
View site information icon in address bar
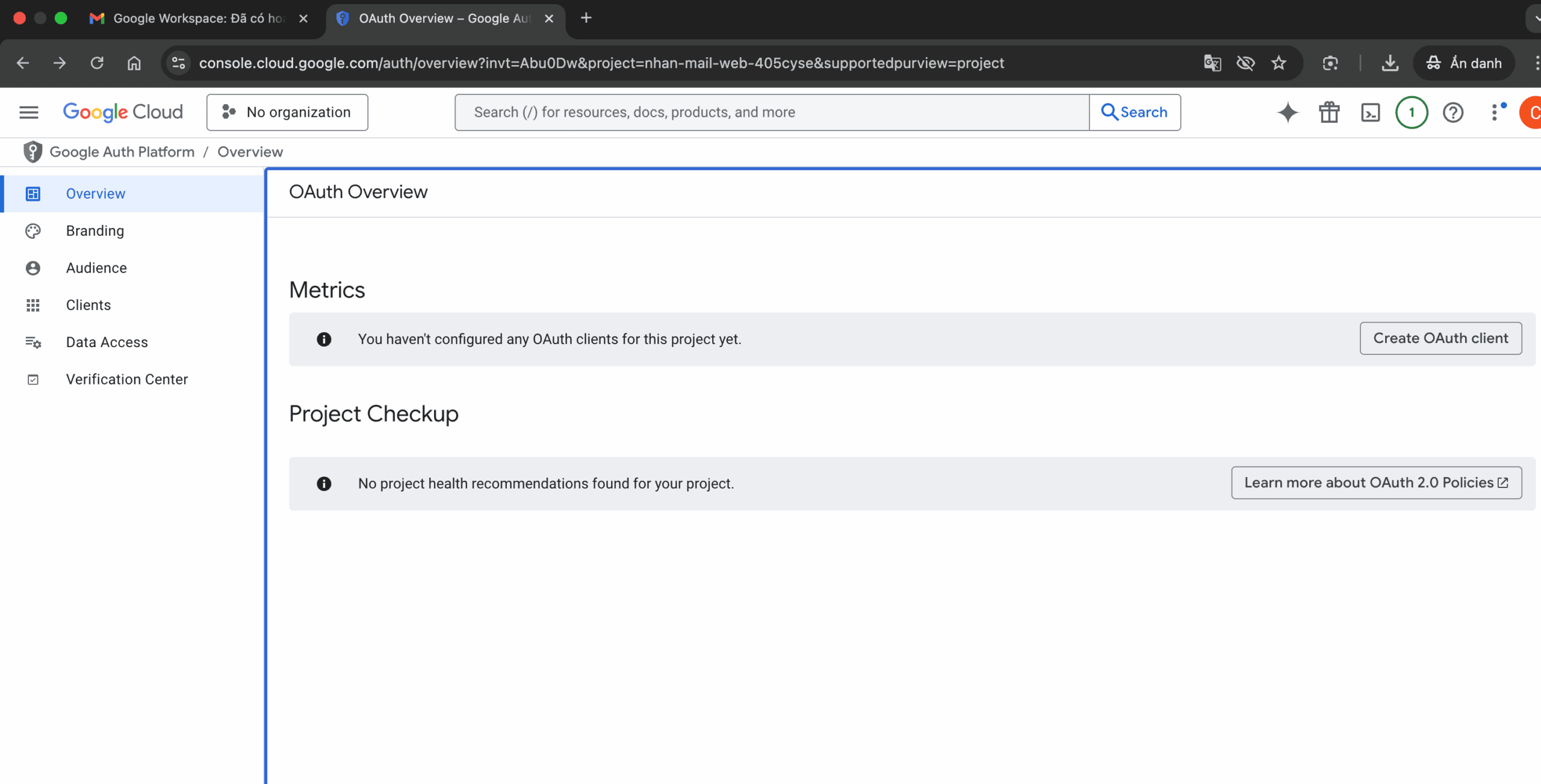pyautogui.click(x=178, y=63)
